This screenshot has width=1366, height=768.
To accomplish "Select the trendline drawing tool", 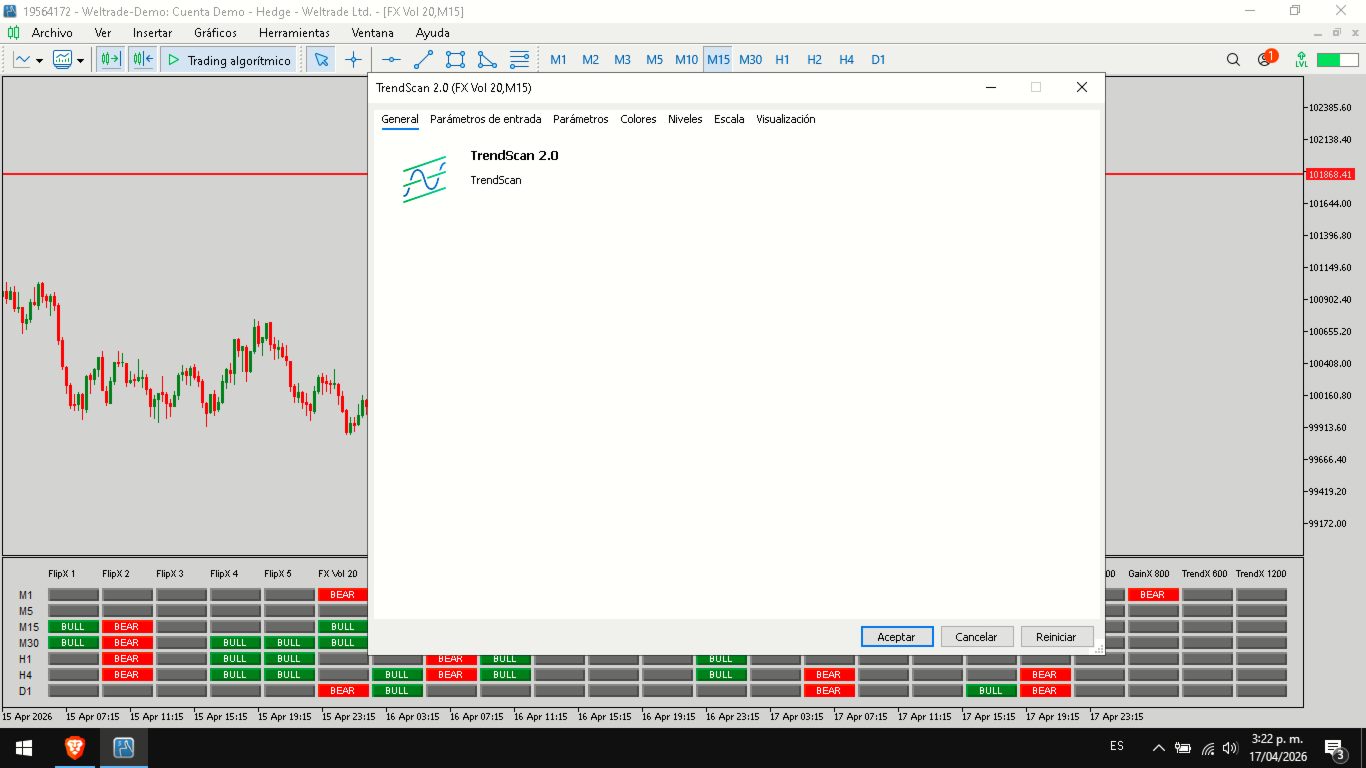I will click(x=423, y=60).
